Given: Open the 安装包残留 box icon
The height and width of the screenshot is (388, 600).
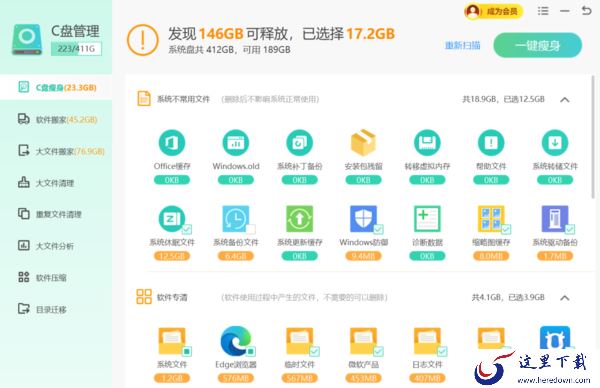Looking at the screenshot, I should click(363, 142).
